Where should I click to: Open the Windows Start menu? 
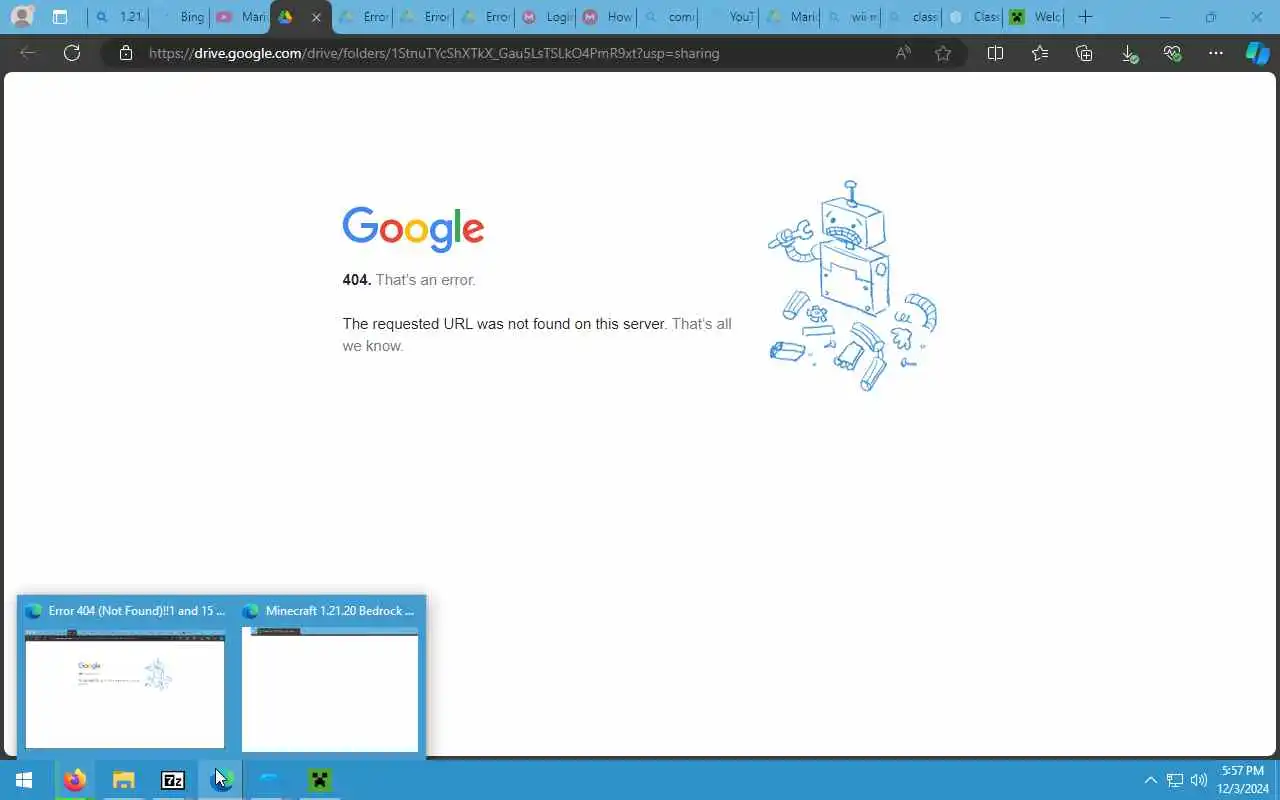(24, 780)
